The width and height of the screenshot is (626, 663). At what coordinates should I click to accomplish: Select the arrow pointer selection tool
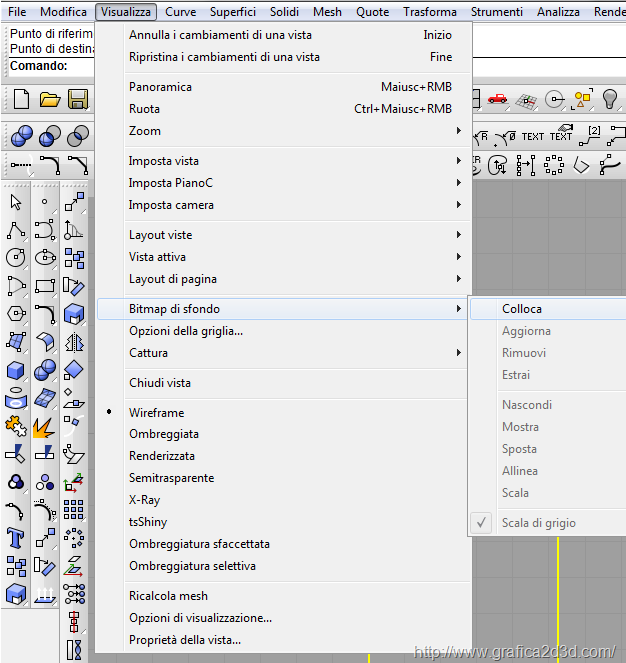pyautogui.click(x=16, y=203)
